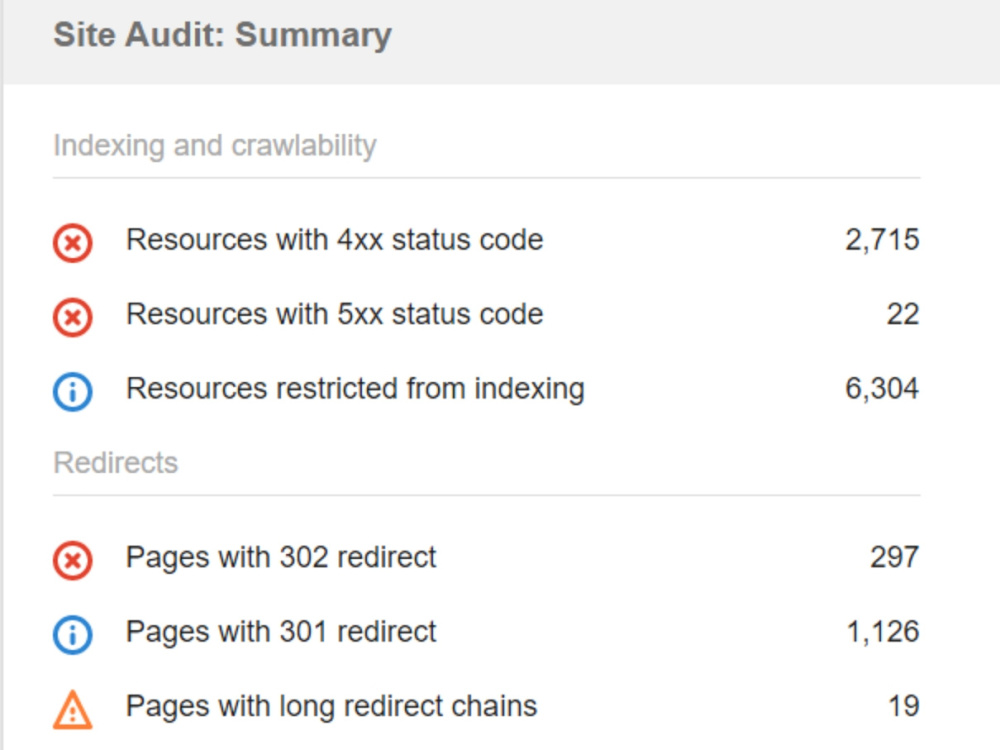Click the red error icon beside 5xx status code

click(73, 317)
